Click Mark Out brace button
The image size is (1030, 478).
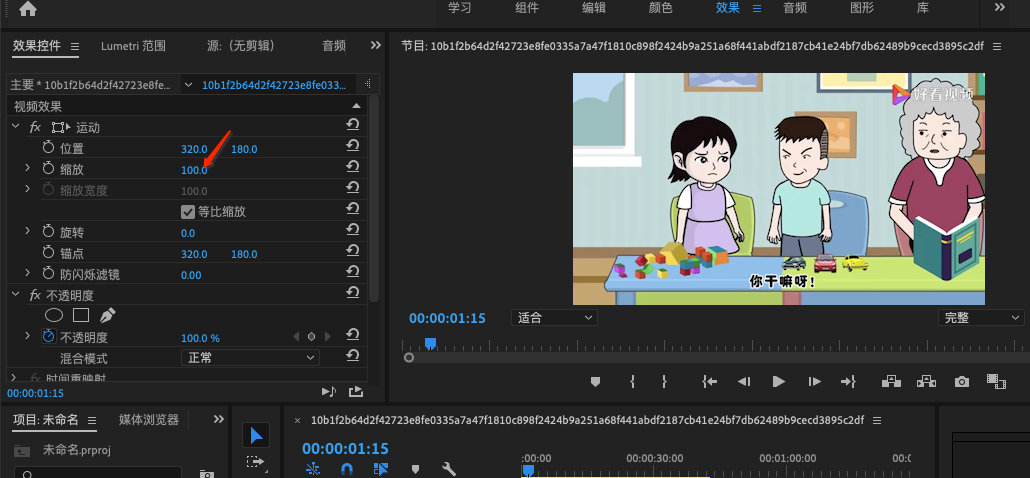tap(664, 381)
